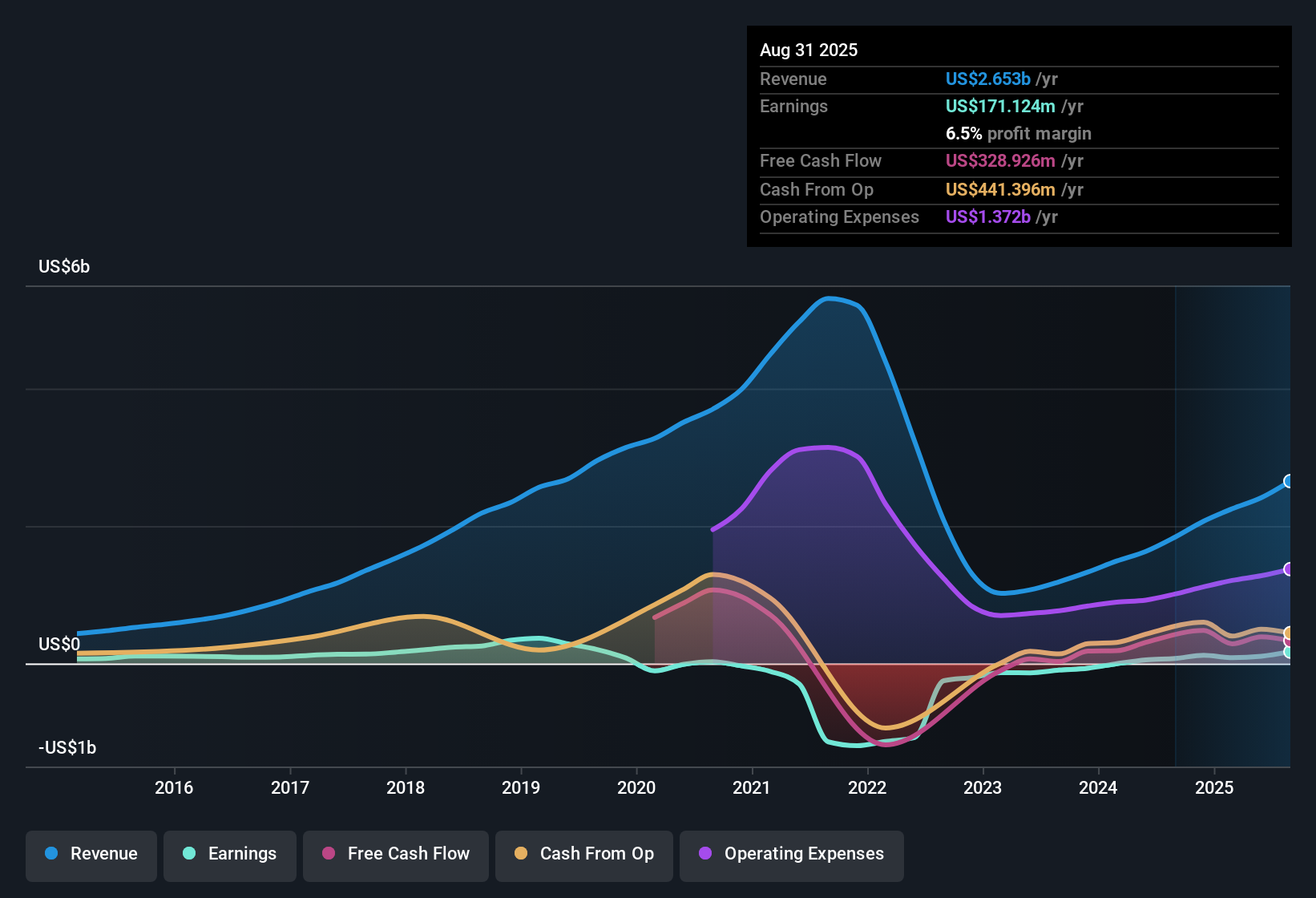
Task: Toggle the Operating Expenses series visibility
Action: pyautogui.click(x=791, y=854)
